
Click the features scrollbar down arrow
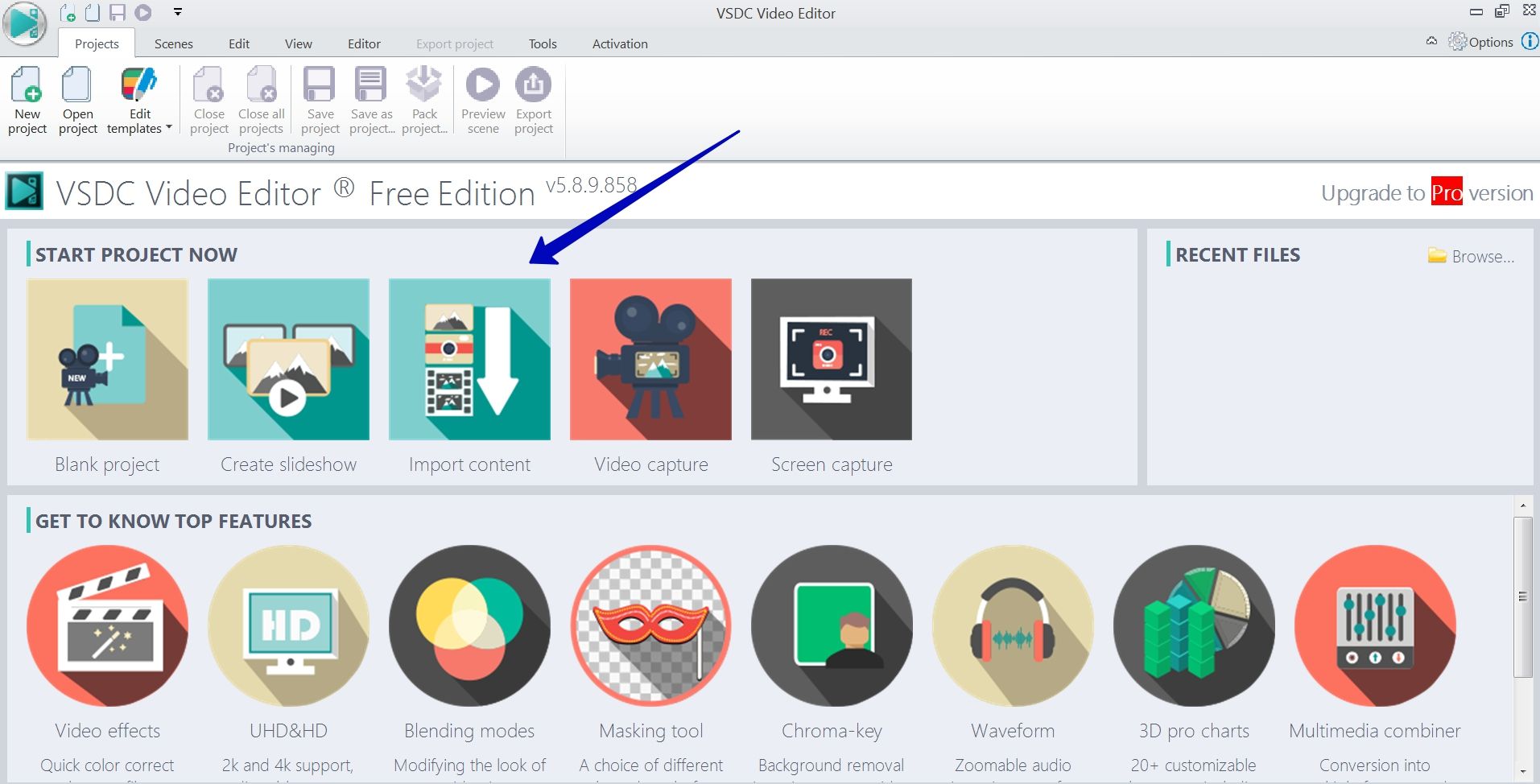tap(1522, 773)
